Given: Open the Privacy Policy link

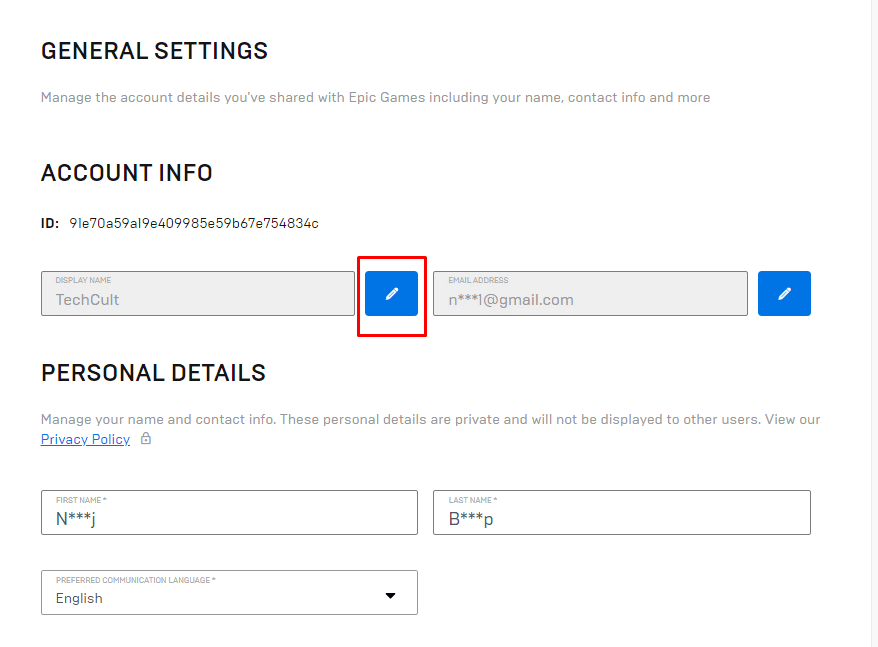Looking at the screenshot, I should pyautogui.click(x=85, y=439).
